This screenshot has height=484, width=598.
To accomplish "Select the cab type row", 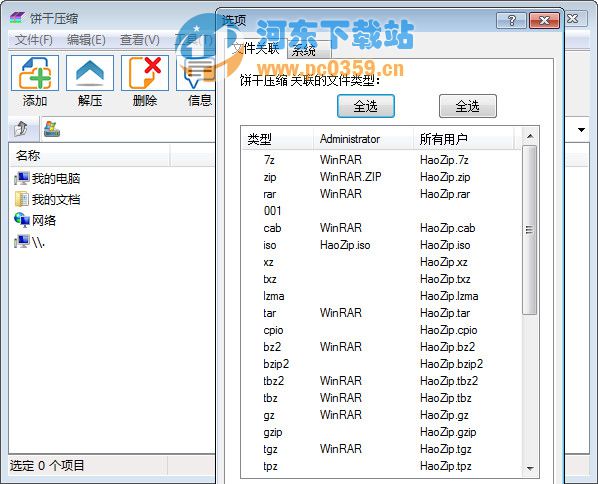I will tap(381, 228).
